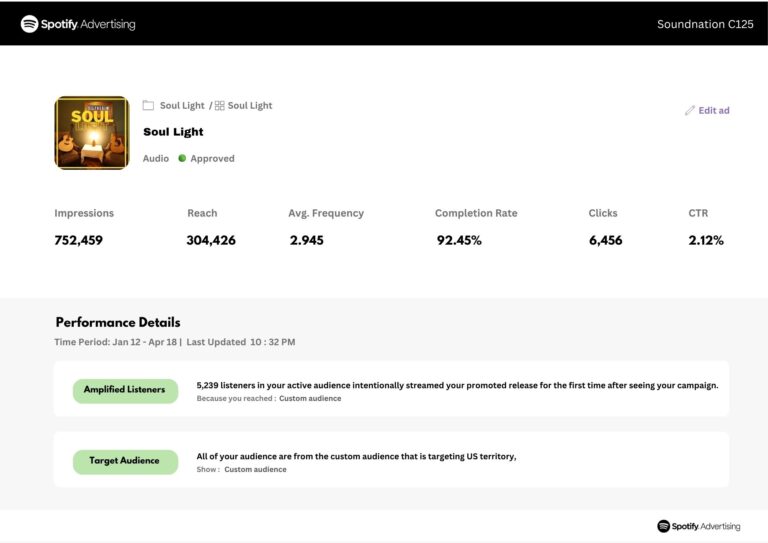
Task: Click the pencil edit icon
Action: (x=690, y=111)
